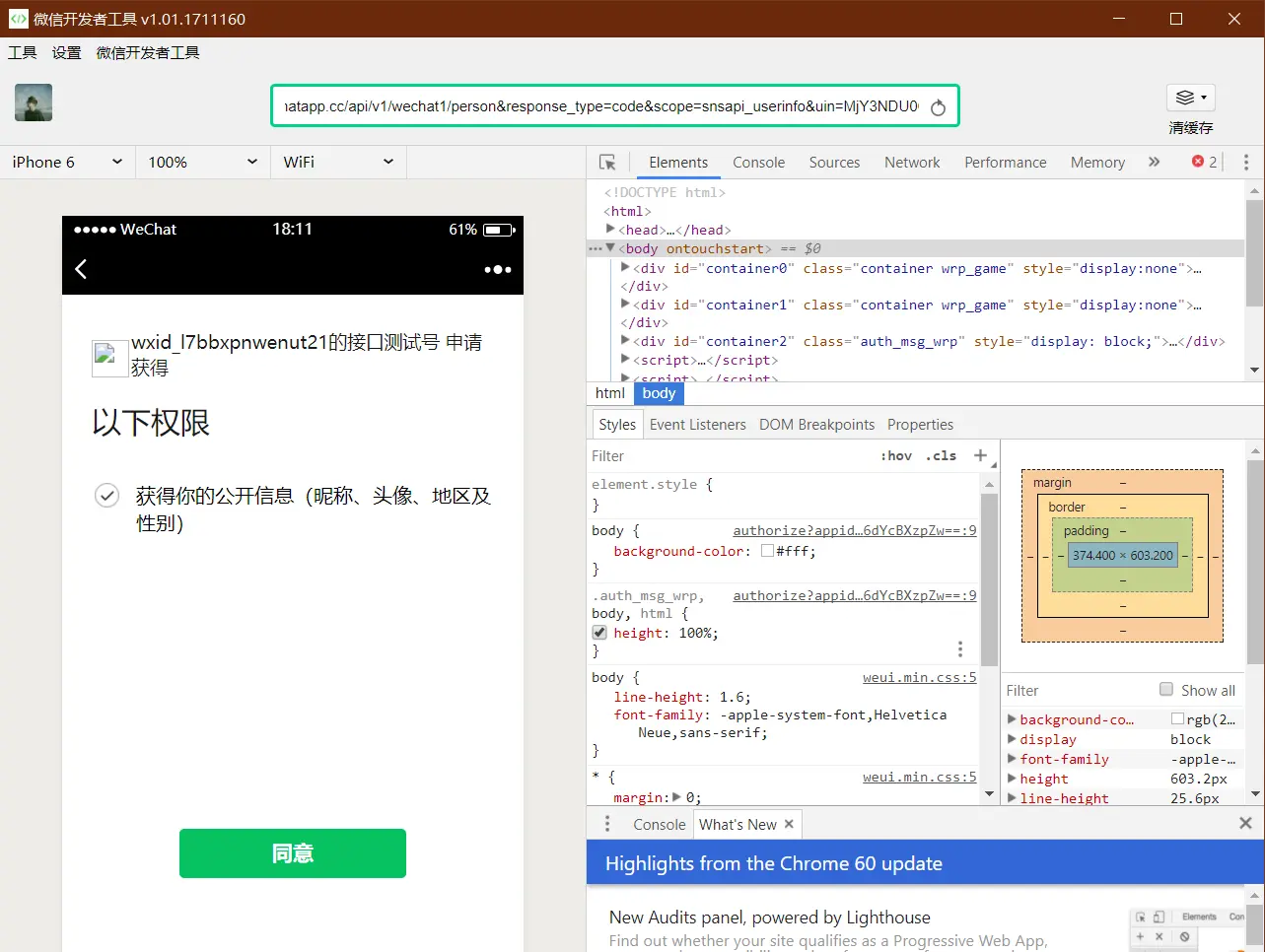Click the computed background-color swatch
This screenshot has width=1265, height=952.
(1178, 719)
